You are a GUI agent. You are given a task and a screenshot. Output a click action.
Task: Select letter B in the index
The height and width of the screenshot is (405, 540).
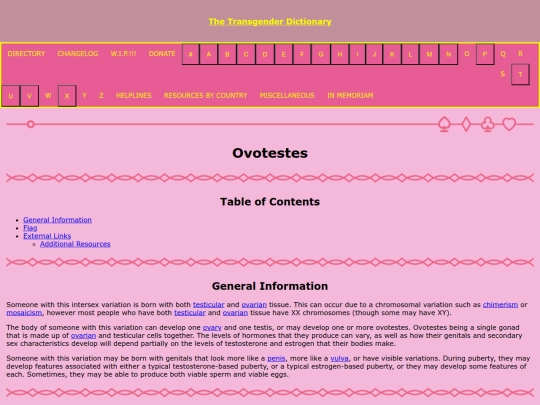(227, 54)
